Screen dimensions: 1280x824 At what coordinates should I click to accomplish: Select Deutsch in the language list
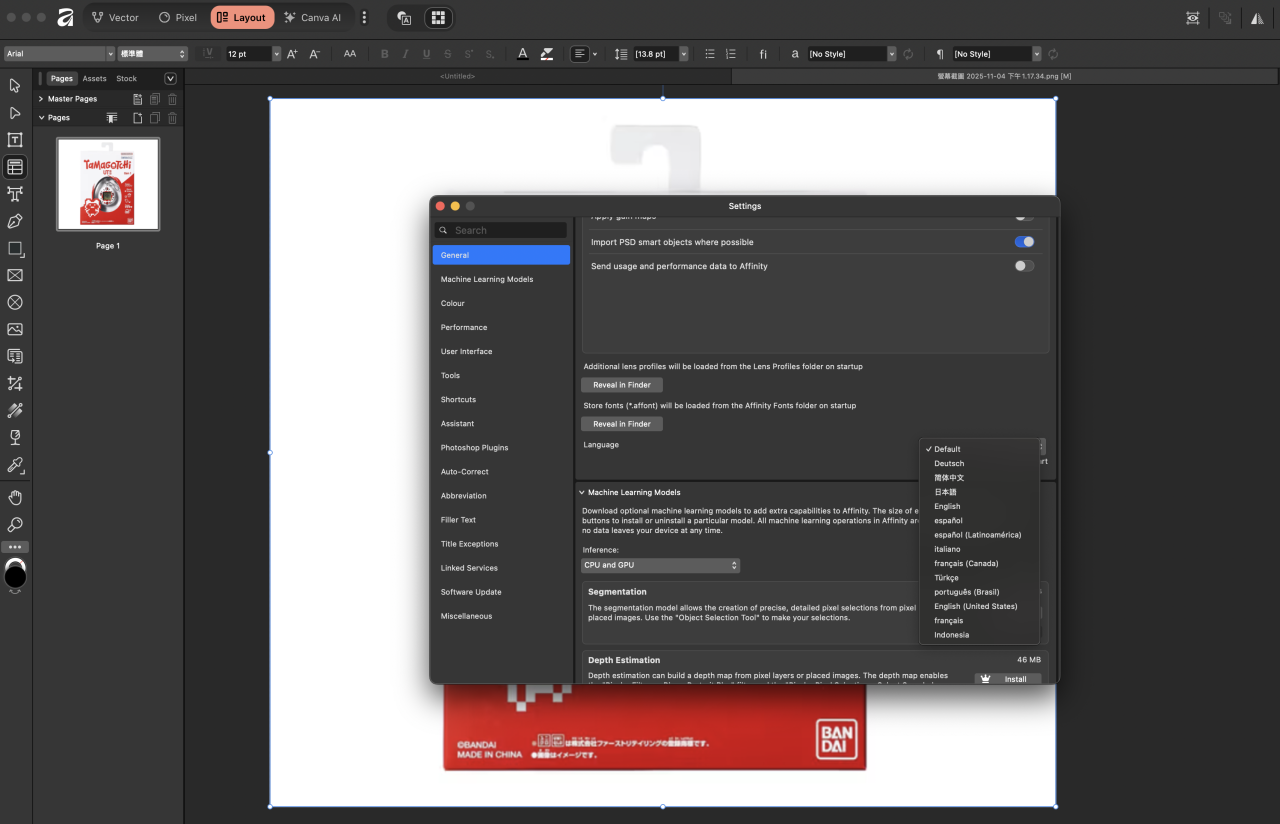(x=948, y=463)
